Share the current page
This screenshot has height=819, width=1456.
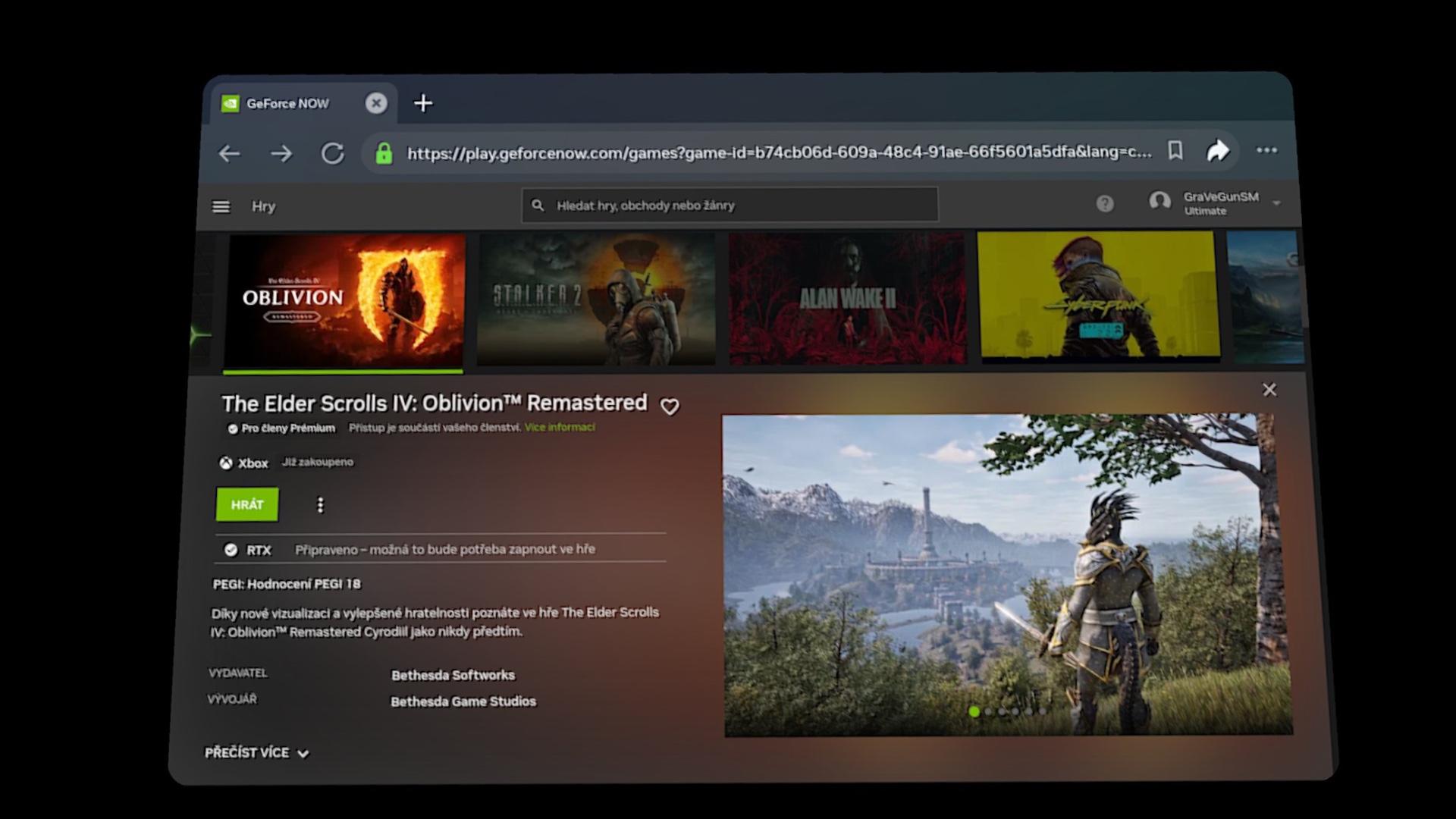click(1218, 150)
